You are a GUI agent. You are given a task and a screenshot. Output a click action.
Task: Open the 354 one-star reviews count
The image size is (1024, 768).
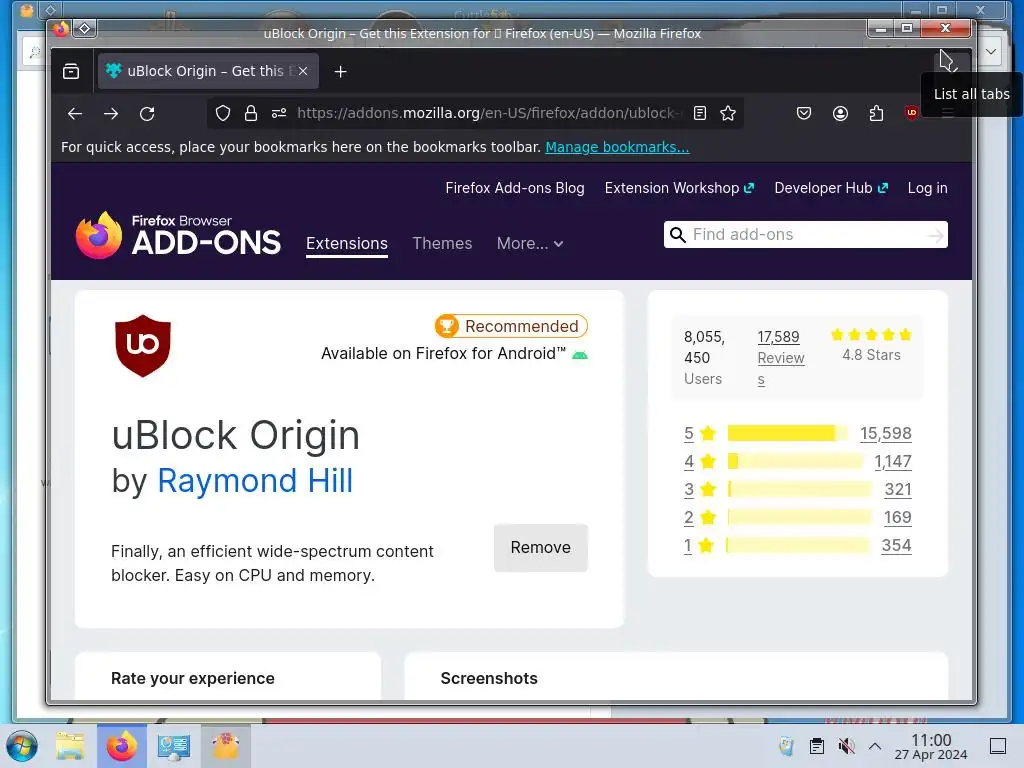(x=896, y=545)
